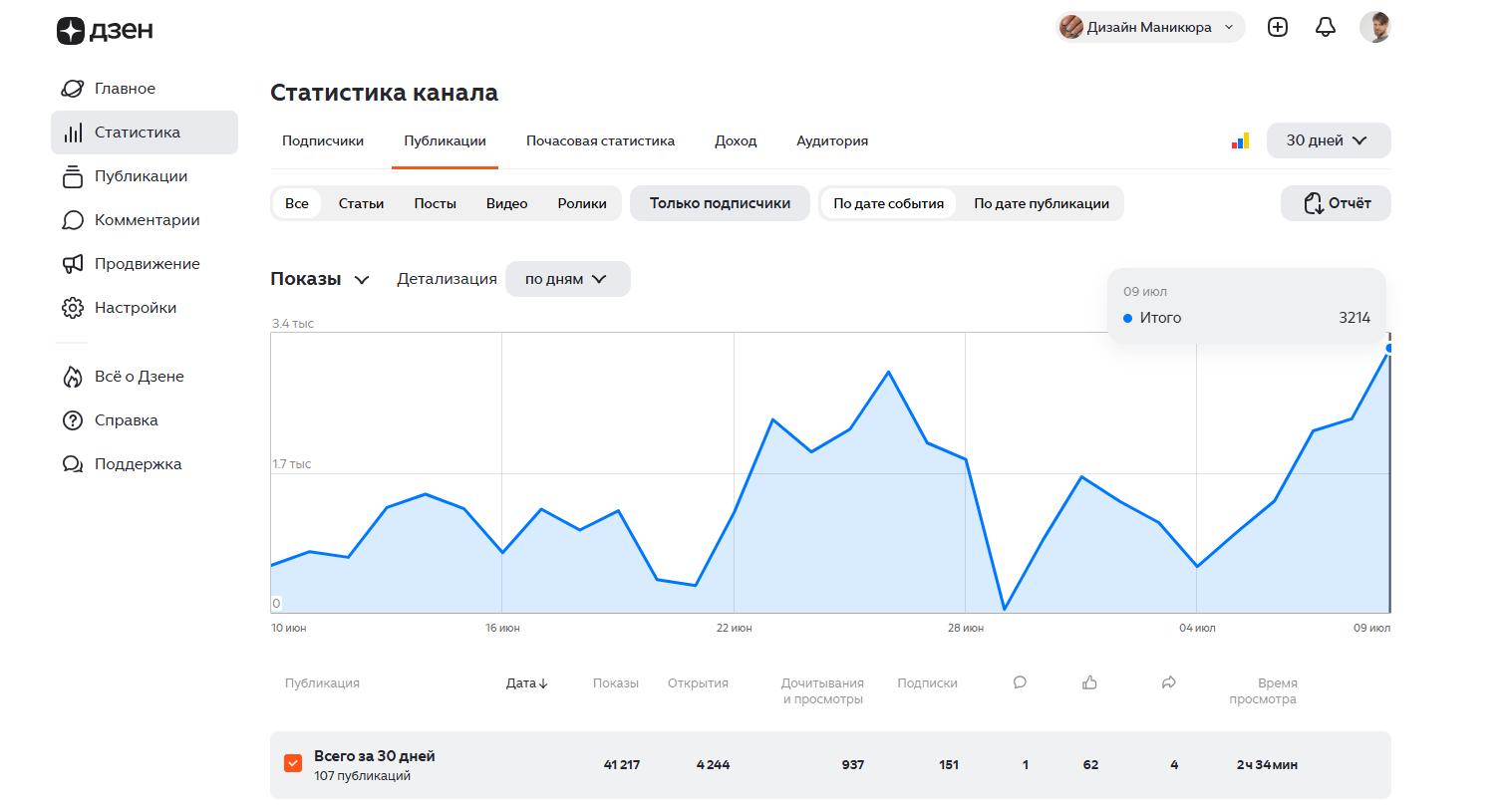Open user profile avatar

click(x=1375, y=27)
